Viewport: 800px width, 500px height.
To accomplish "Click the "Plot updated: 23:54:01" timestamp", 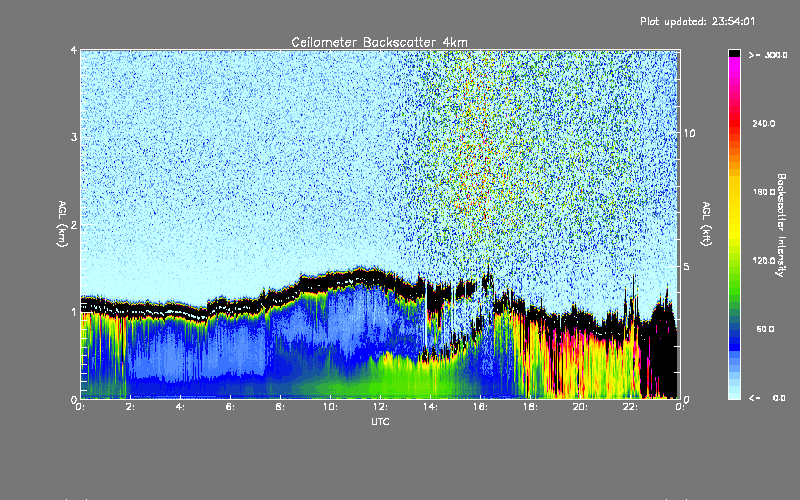I will click(x=697, y=21).
